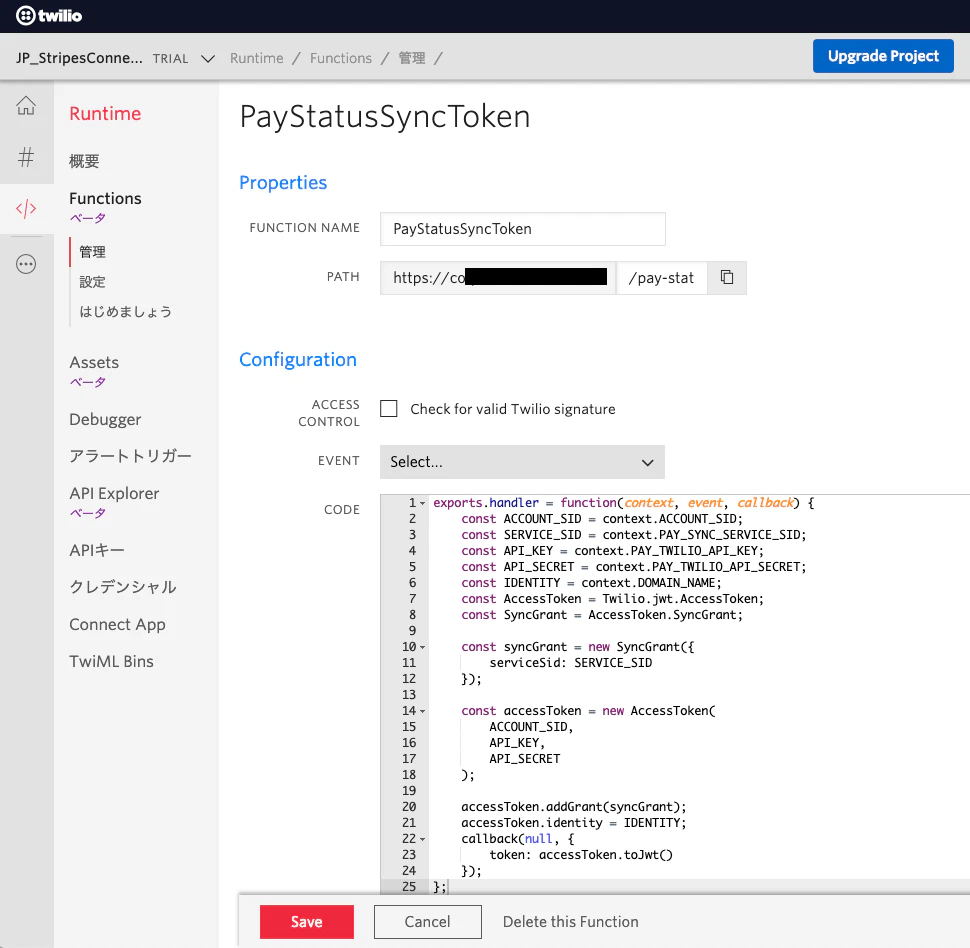Open the all products ellipsis icon

click(26, 264)
